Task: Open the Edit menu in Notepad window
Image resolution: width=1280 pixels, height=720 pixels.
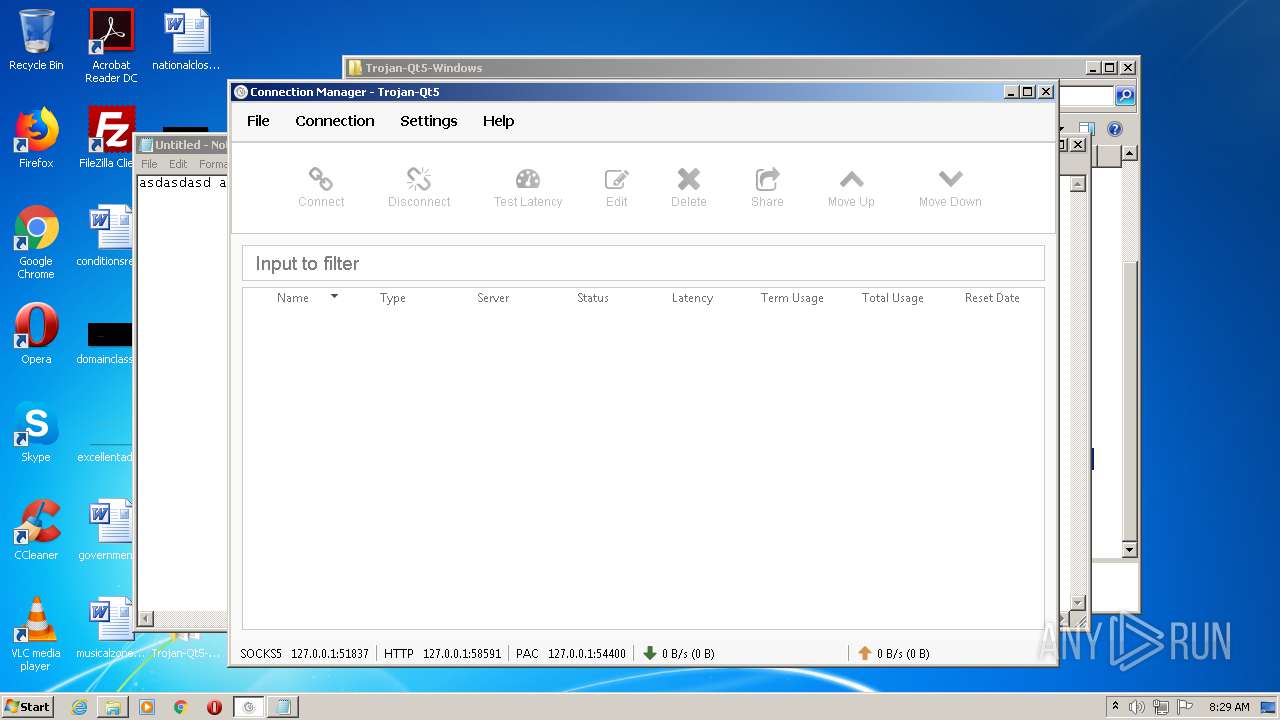Action: 178,164
